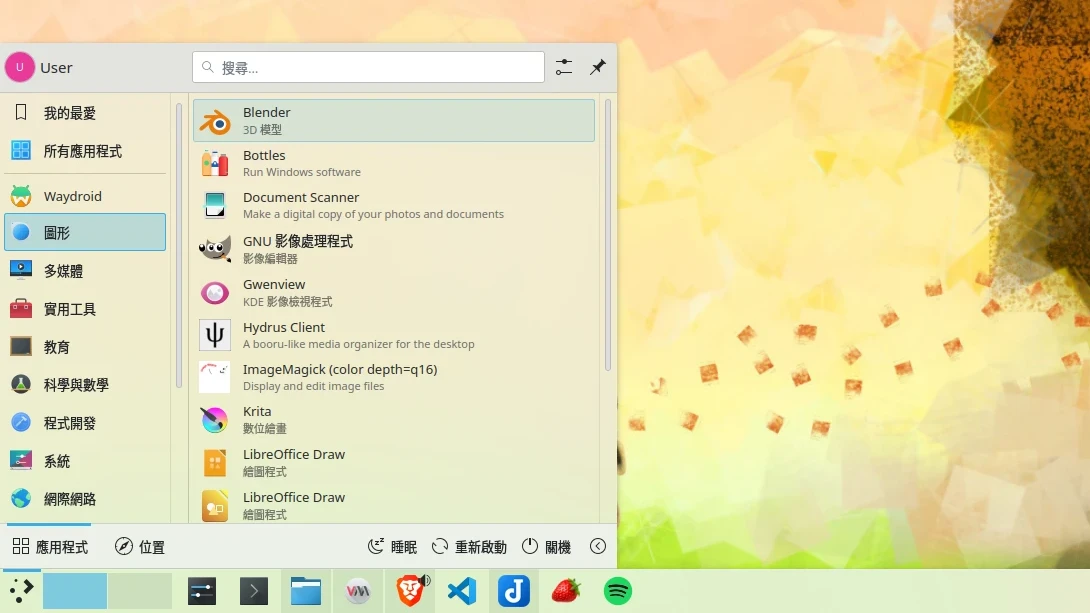1090x613 pixels.
Task: Pin the application launcher open
Action: pyautogui.click(x=598, y=66)
